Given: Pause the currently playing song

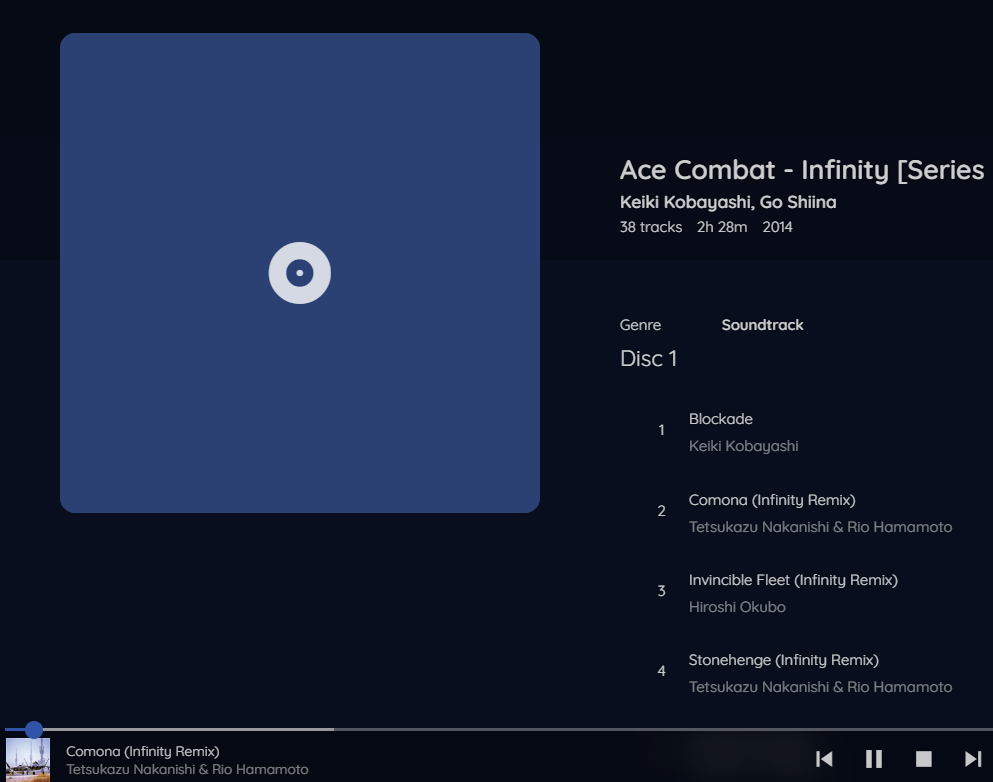Looking at the screenshot, I should [x=874, y=759].
